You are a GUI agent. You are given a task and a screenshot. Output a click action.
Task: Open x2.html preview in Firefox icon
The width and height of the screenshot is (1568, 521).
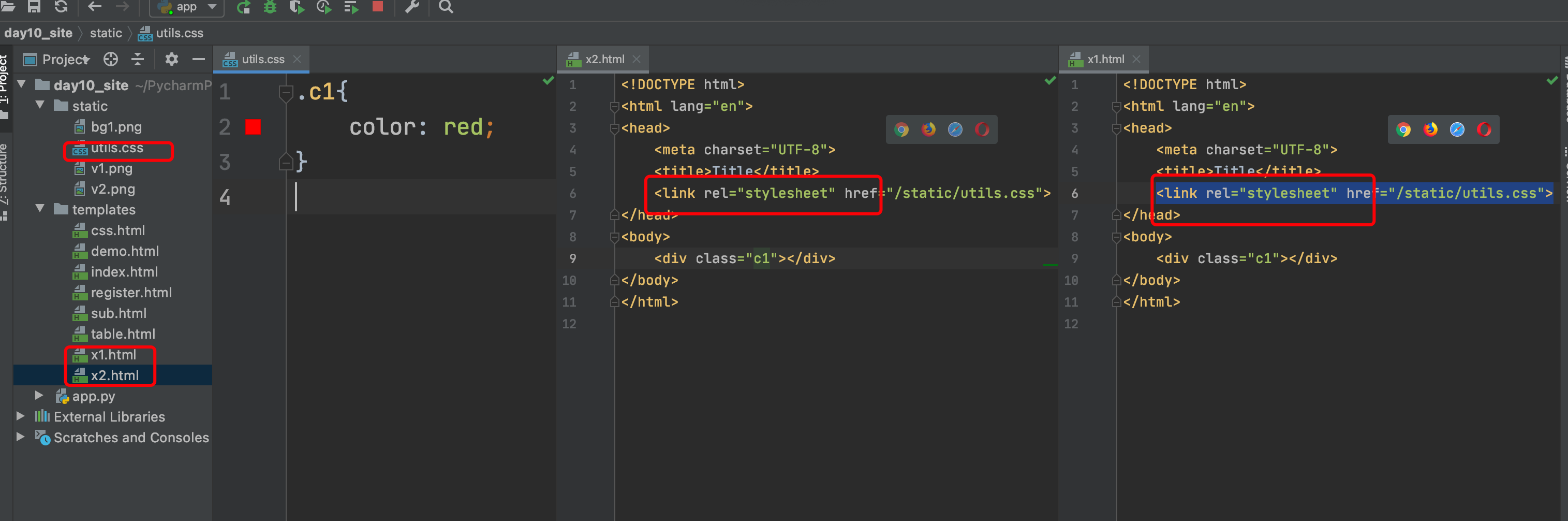point(928,129)
